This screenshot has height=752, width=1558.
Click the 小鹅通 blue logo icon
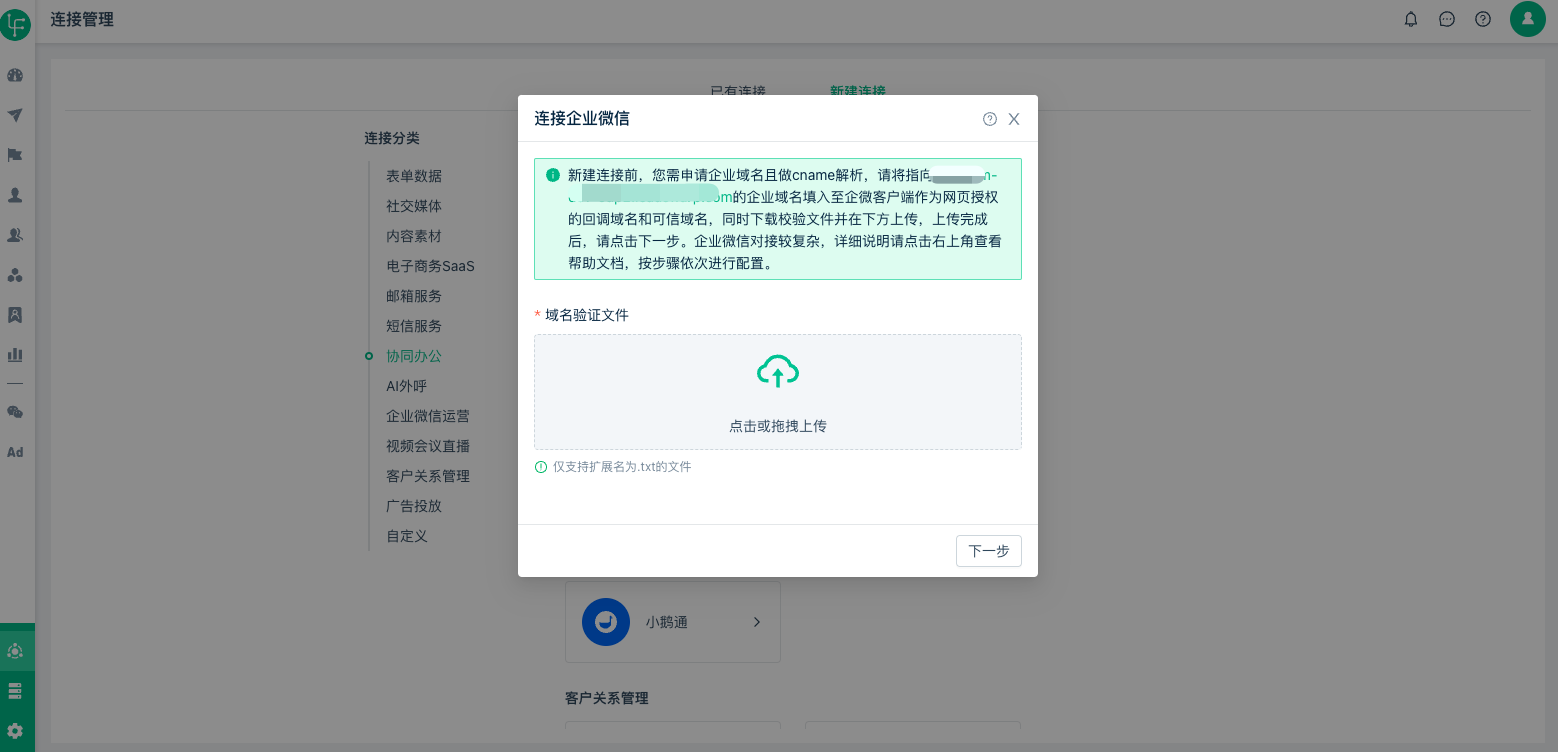pos(606,622)
